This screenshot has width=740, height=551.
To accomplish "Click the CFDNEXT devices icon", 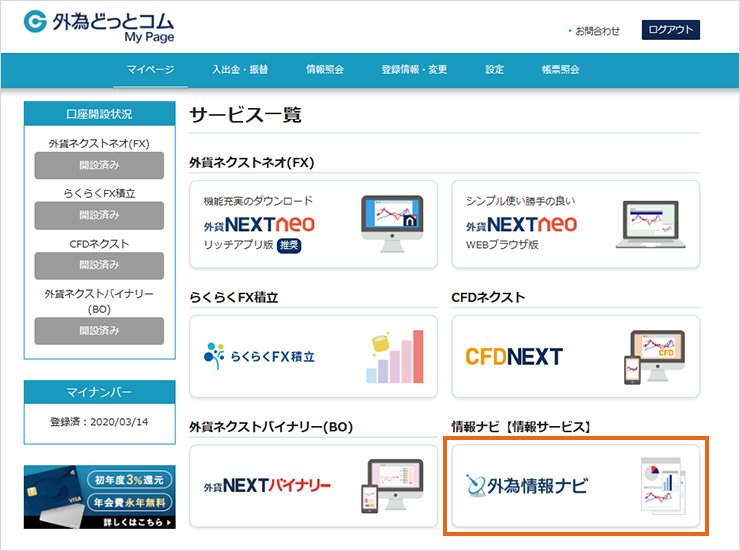I will click(x=656, y=357).
